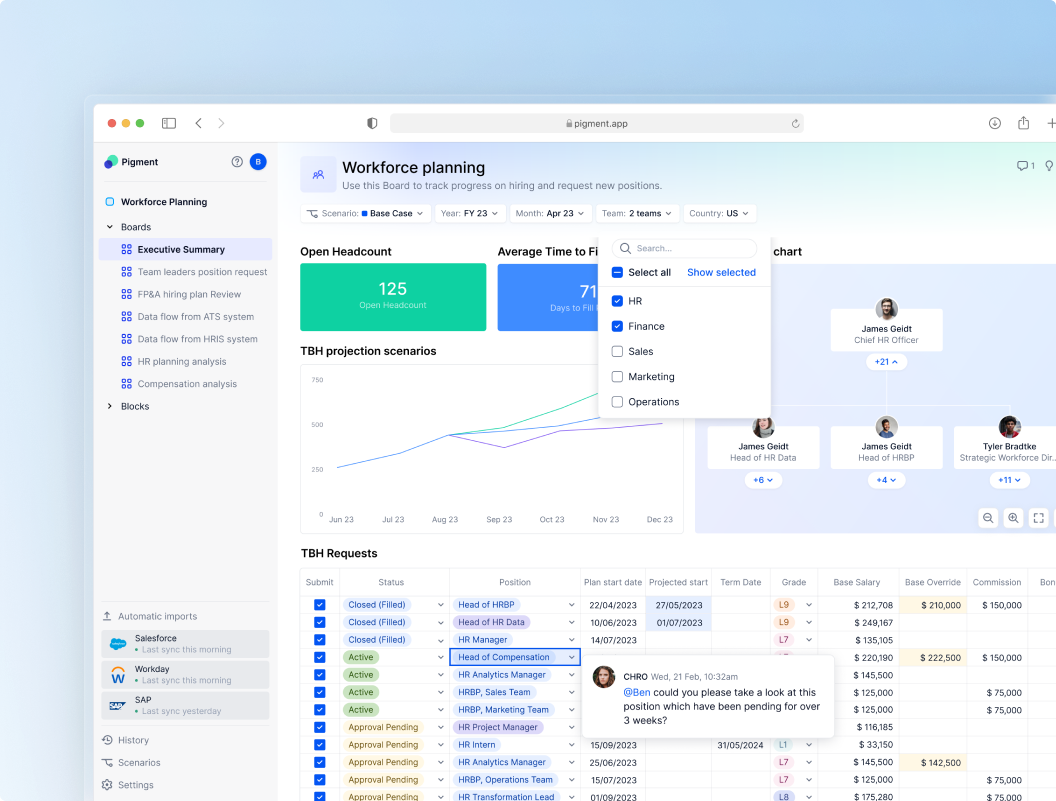Open FP&A hiring plan Review board
The image size is (1056, 801).
point(181,294)
